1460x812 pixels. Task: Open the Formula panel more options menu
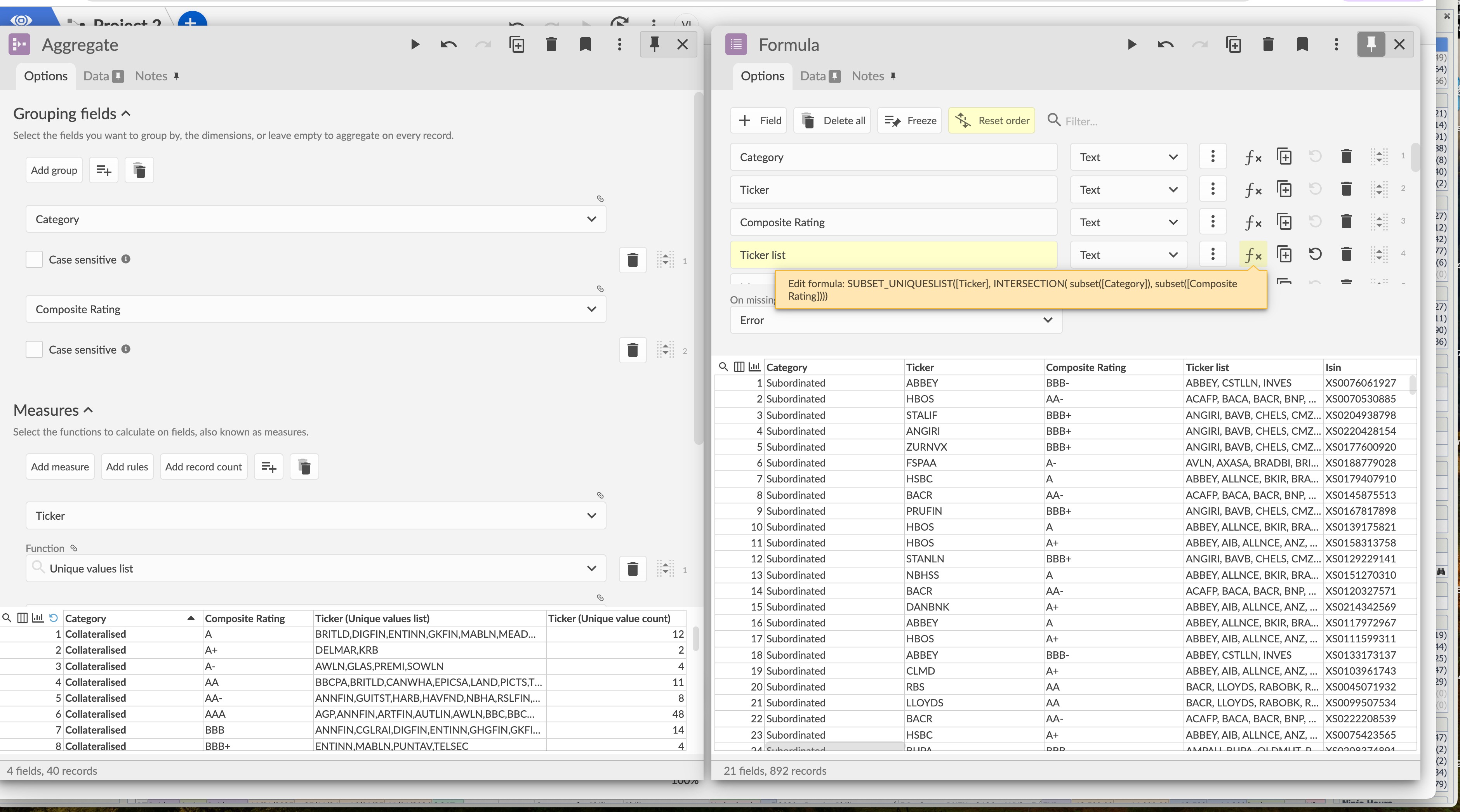tap(1337, 44)
